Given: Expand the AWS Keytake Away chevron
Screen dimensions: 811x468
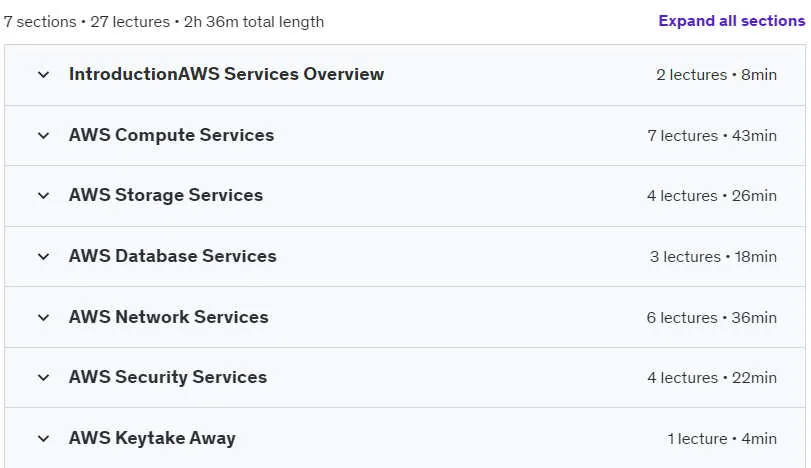Looking at the screenshot, I should click(x=43, y=439).
